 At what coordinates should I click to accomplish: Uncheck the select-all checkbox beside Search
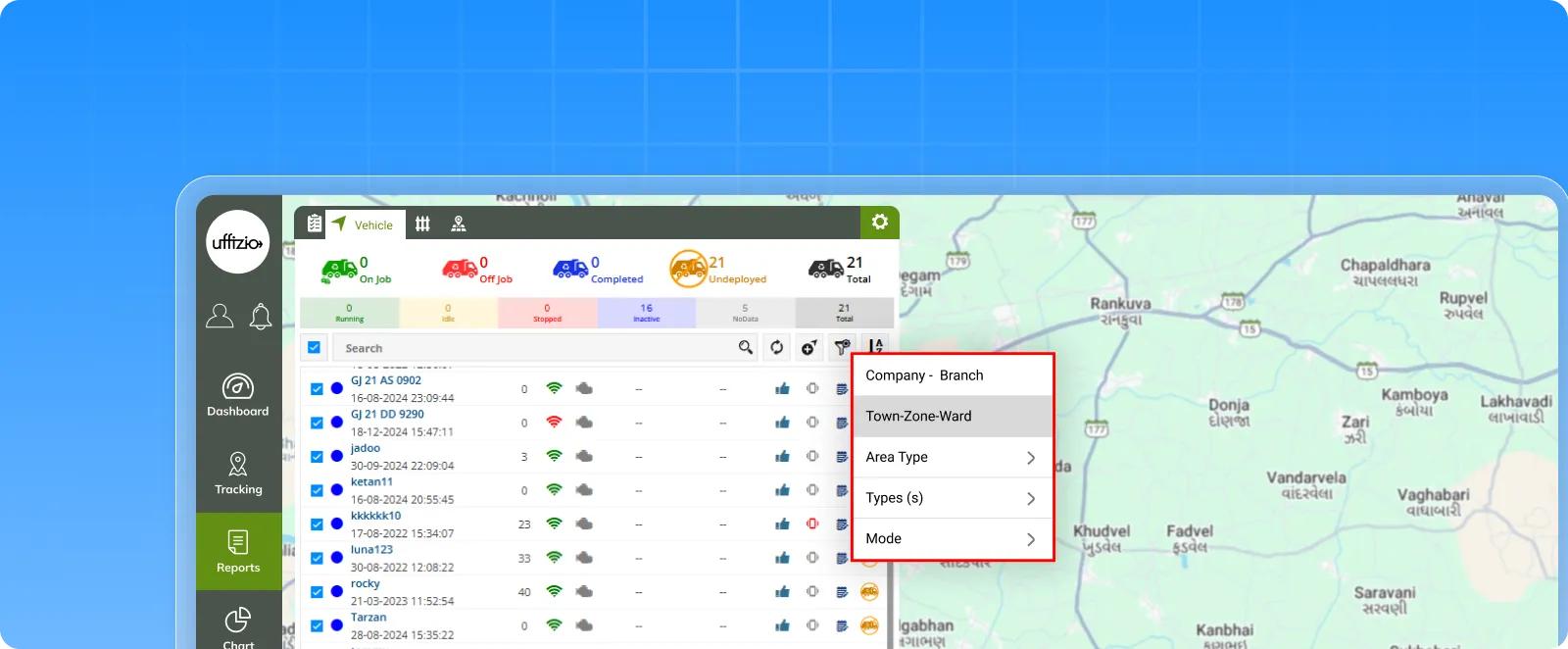315,347
